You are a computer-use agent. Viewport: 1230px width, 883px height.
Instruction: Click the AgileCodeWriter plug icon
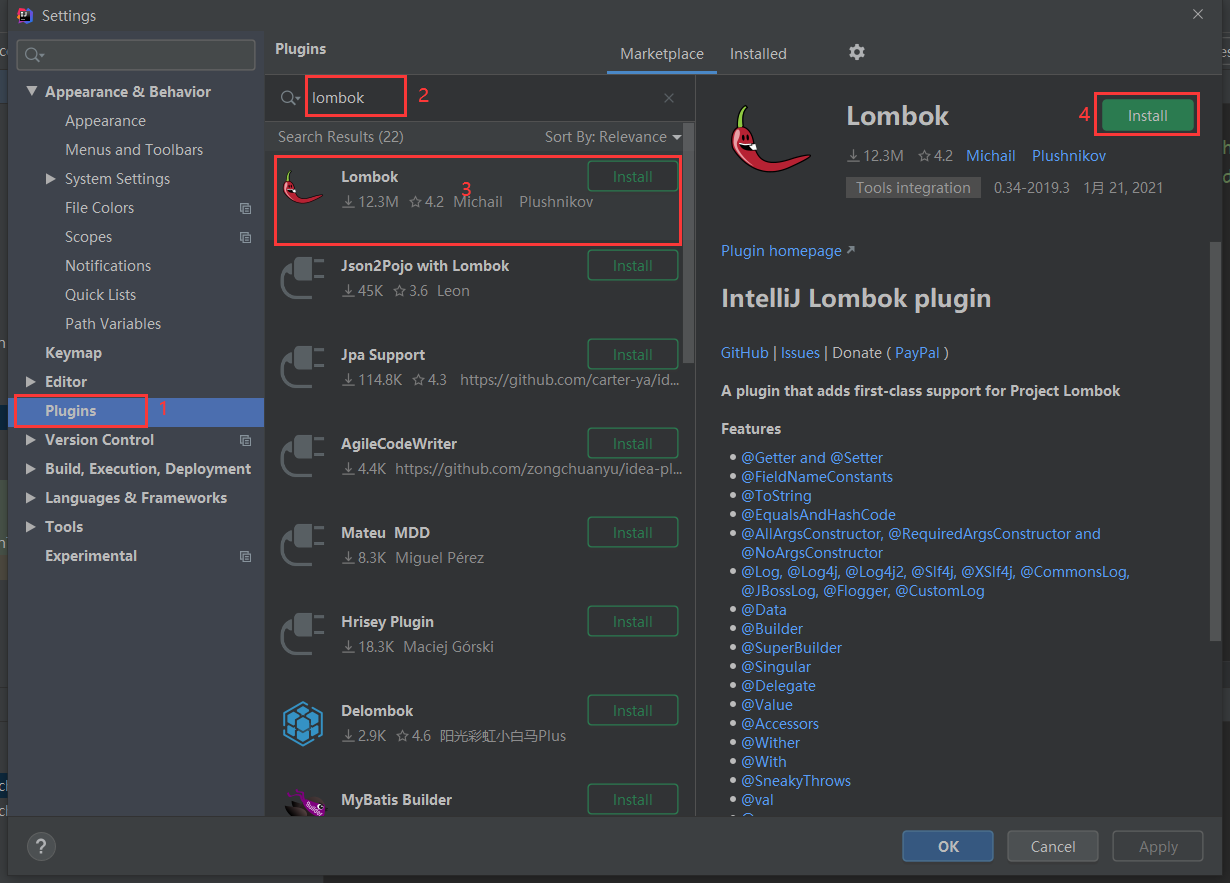coord(303,455)
